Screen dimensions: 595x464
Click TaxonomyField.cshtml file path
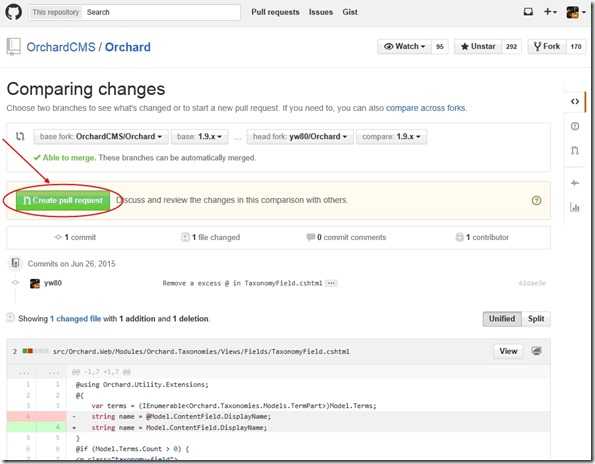pyautogui.click(x=201, y=352)
